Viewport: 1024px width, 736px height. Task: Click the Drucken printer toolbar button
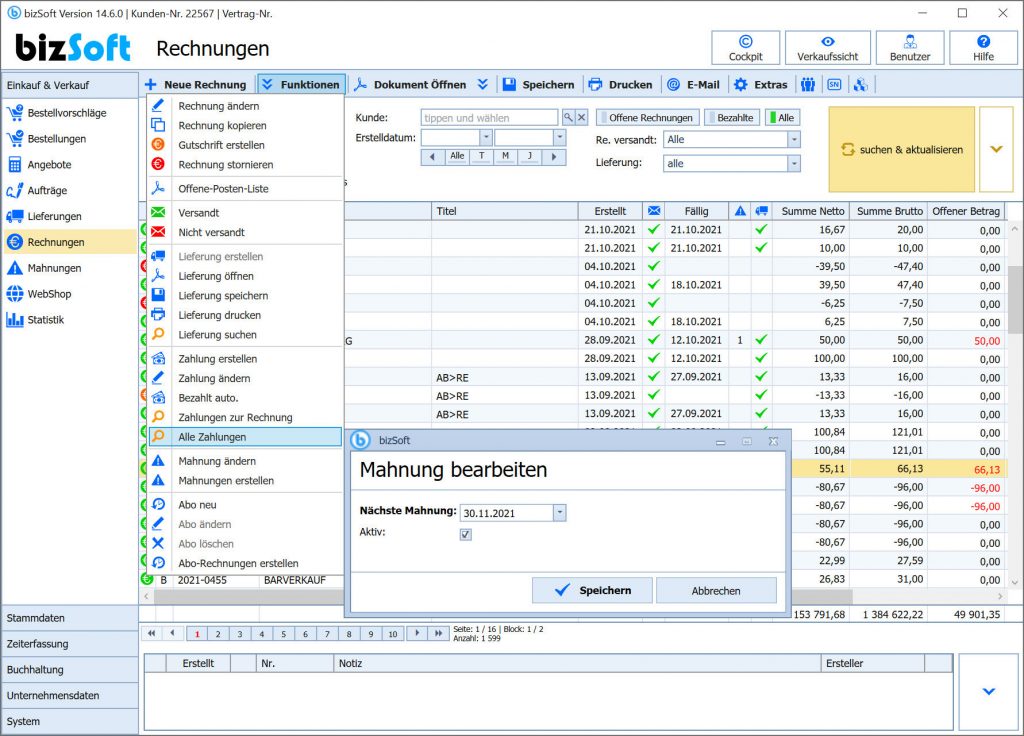tap(620, 84)
